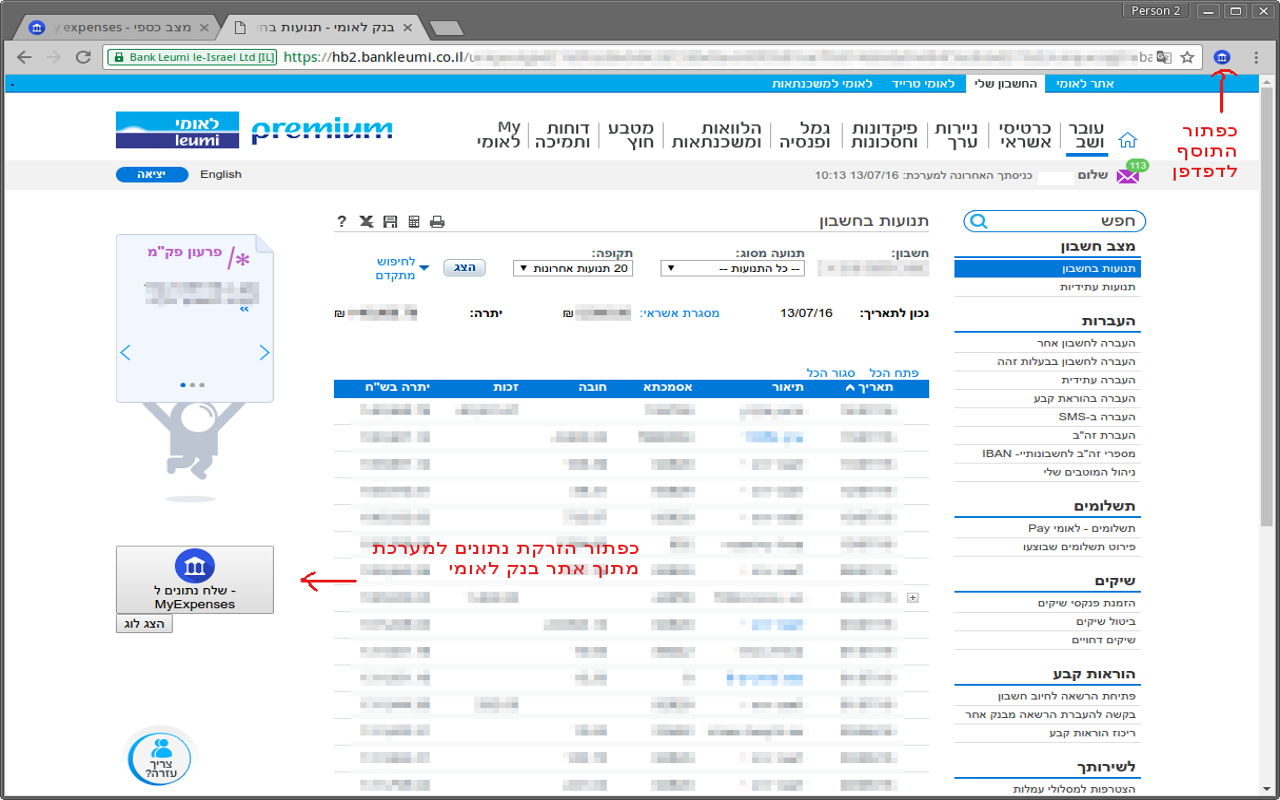Click the print icon above the transactions

(x=436, y=222)
